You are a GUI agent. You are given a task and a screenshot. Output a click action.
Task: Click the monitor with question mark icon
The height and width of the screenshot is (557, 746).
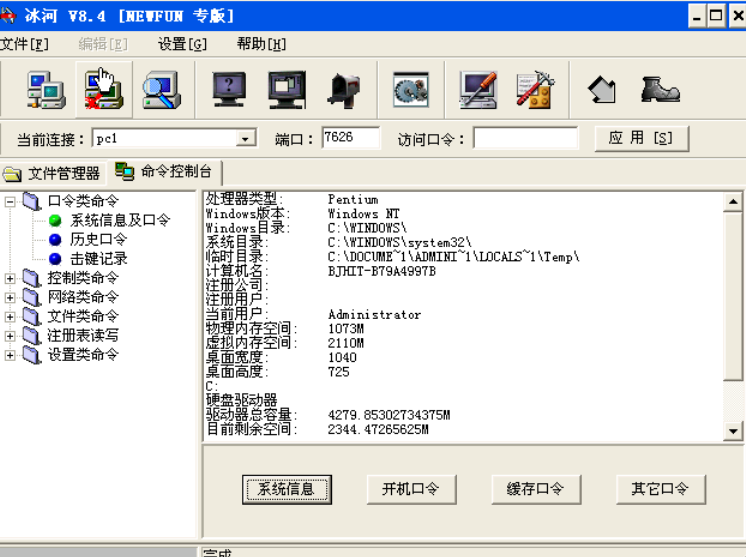229,90
